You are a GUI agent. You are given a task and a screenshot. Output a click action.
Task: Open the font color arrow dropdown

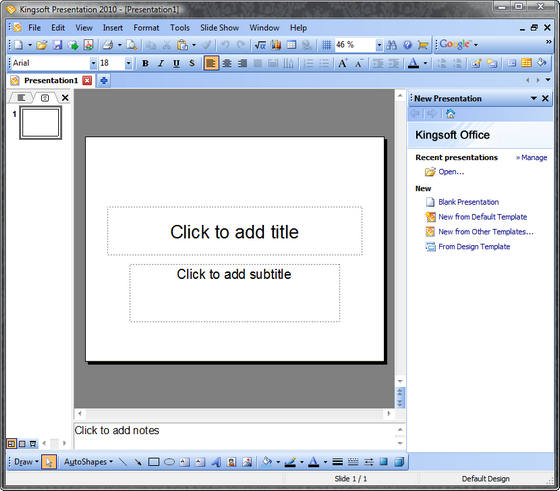[425, 64]
